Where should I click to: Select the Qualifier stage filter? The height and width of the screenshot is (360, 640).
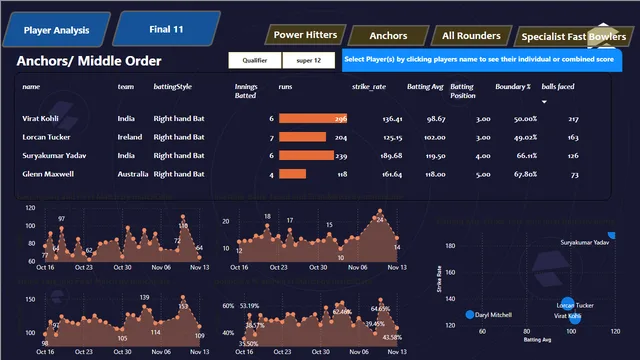pos(255,60)
